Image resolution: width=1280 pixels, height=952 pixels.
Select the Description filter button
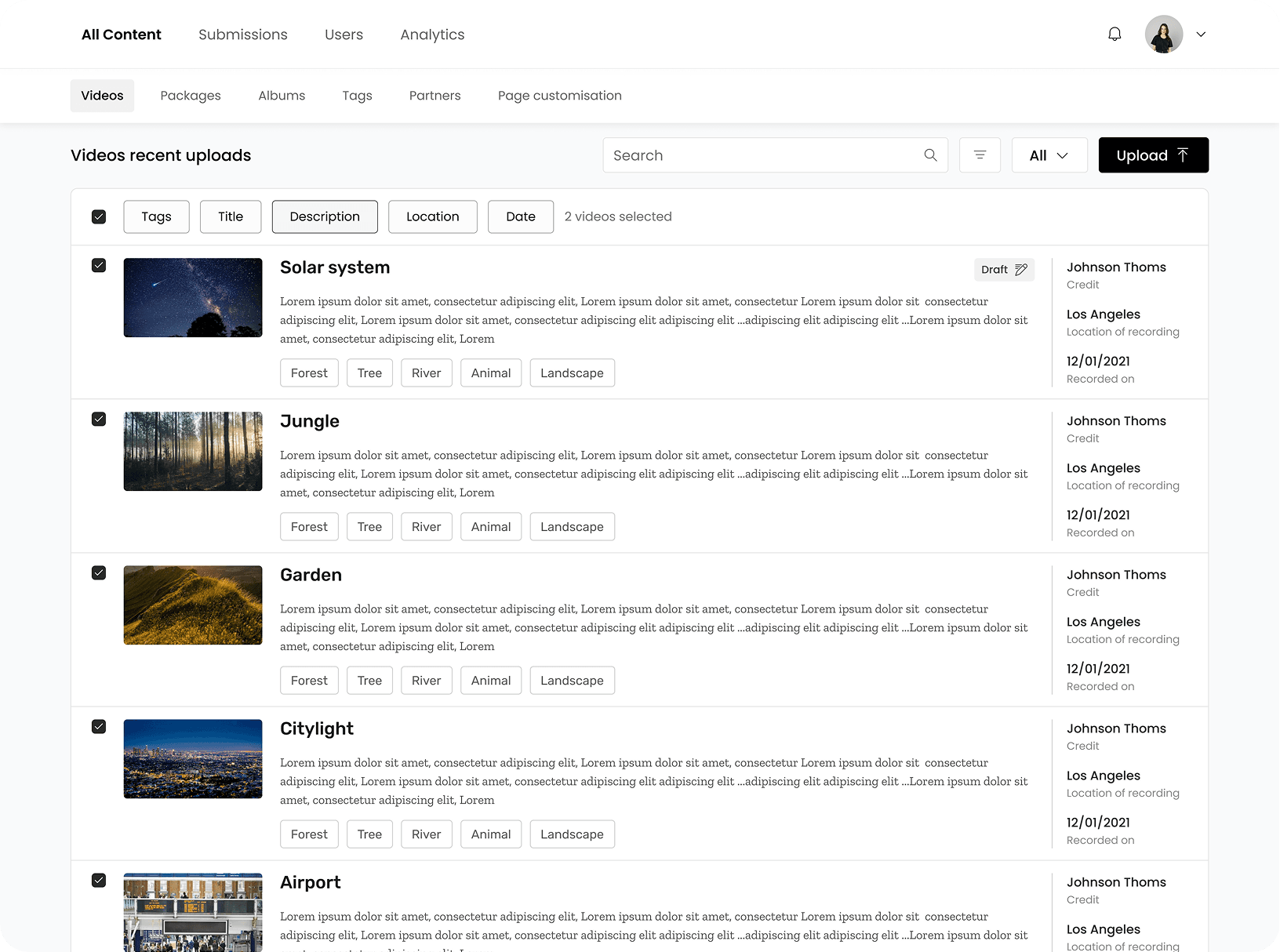[x=325, y=216]
